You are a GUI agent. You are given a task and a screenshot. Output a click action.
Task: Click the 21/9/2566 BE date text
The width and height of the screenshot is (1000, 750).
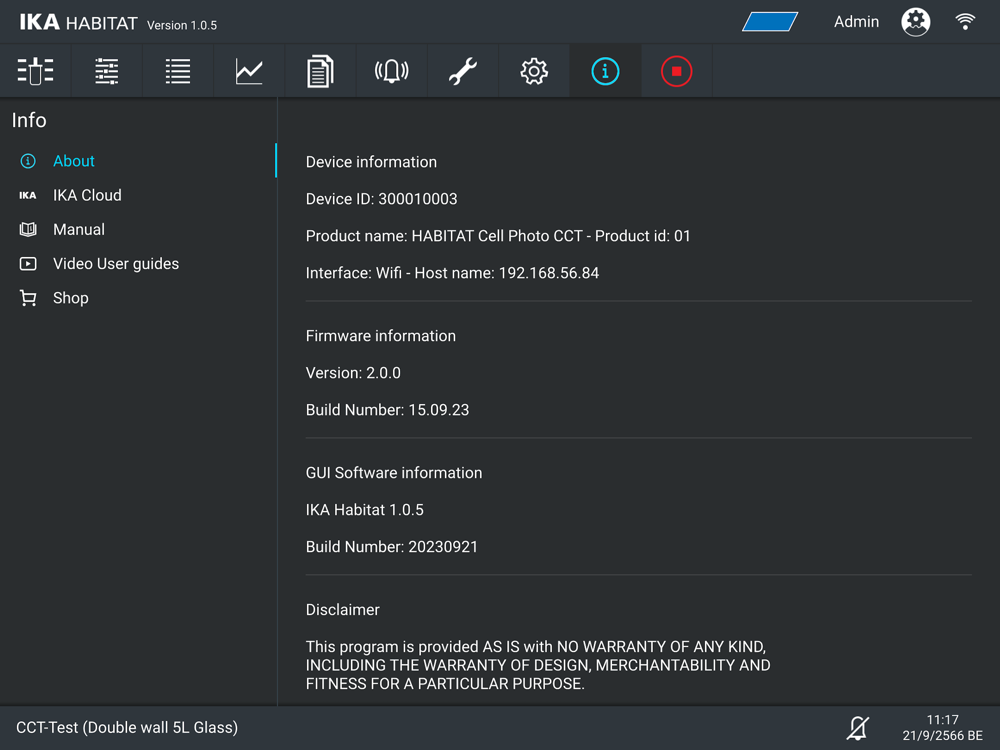point(943,735)
